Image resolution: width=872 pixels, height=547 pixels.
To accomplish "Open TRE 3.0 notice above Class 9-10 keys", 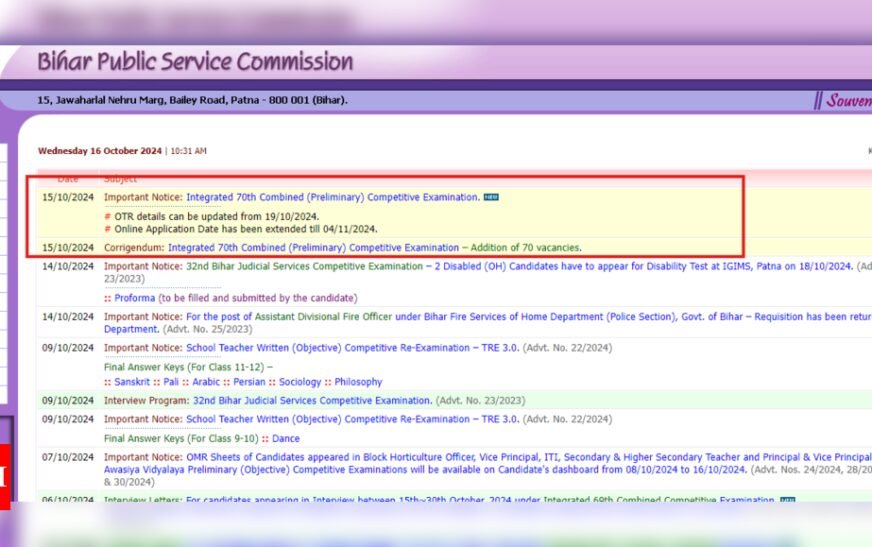I will (x=352, y=420).
